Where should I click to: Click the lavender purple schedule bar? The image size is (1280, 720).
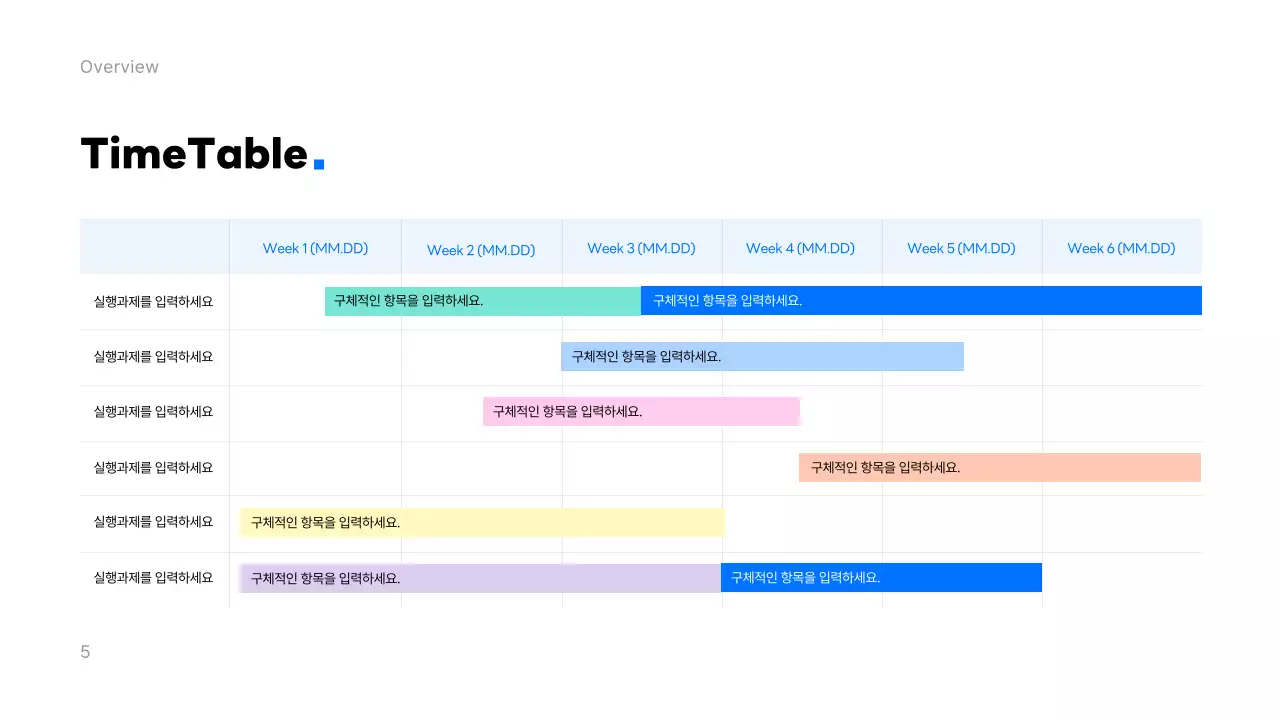[x=480, y=578]
